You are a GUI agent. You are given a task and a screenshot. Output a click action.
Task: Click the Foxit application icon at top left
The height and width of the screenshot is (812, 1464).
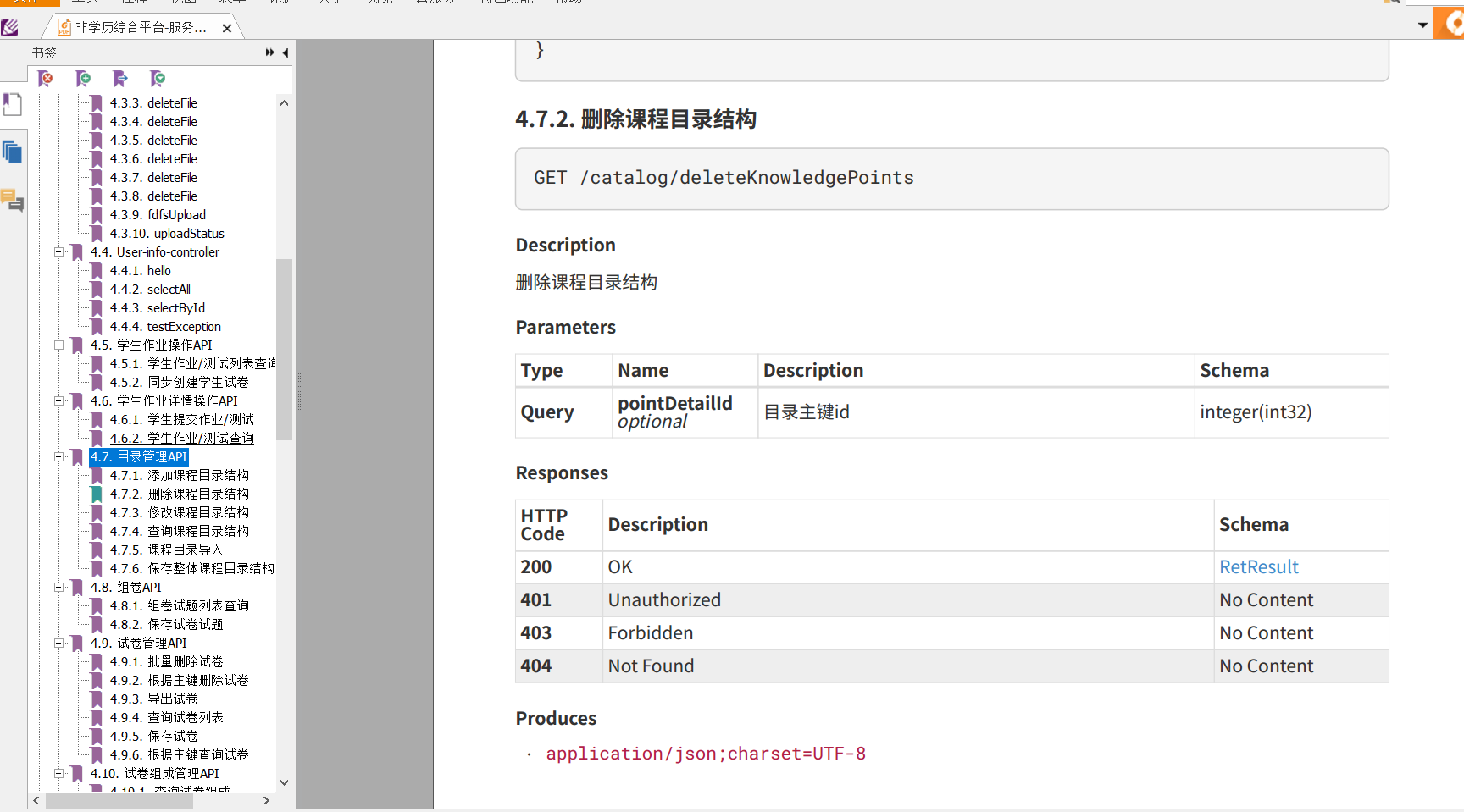pyautogui.click(x=10, y=27)
